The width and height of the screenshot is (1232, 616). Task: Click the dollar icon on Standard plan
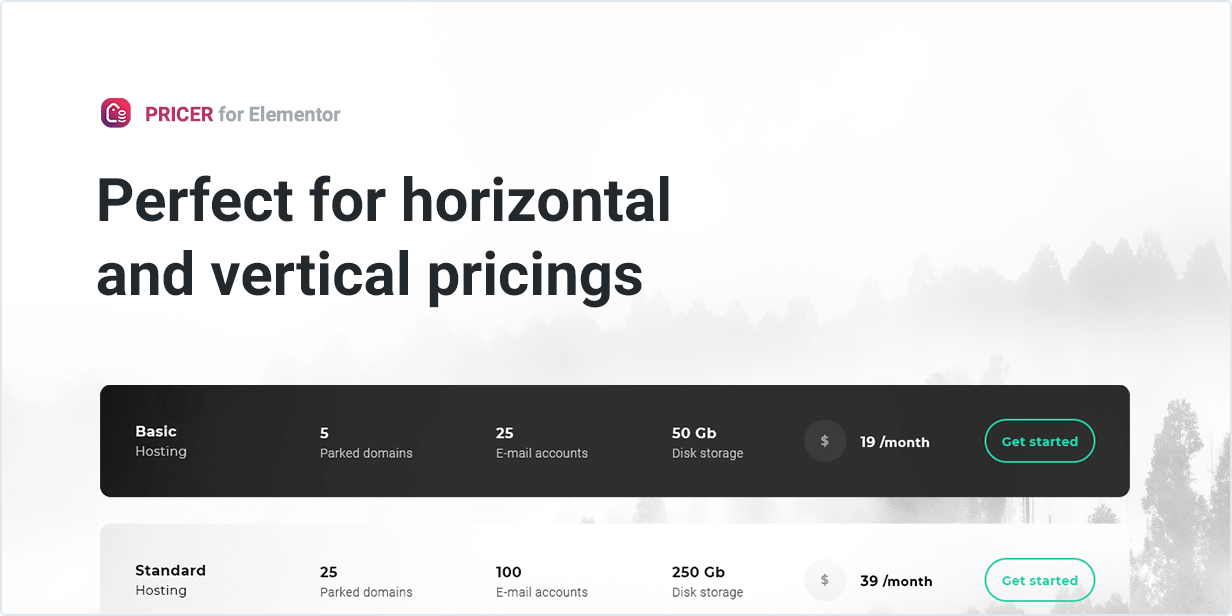825,580
